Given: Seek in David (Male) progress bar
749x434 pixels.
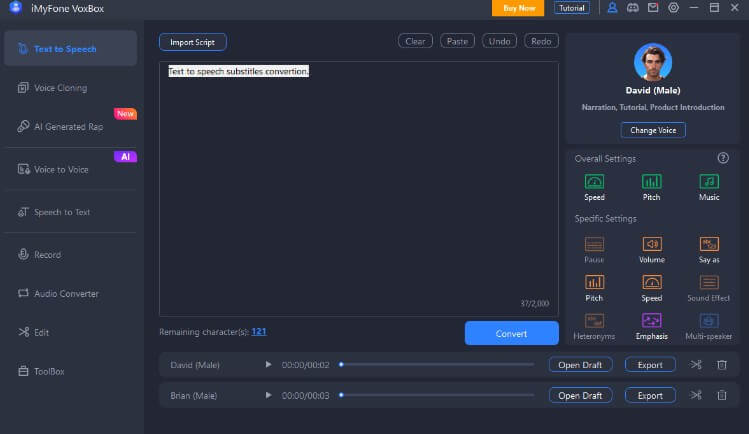Looking at the screenshot, I should [437, 364].
